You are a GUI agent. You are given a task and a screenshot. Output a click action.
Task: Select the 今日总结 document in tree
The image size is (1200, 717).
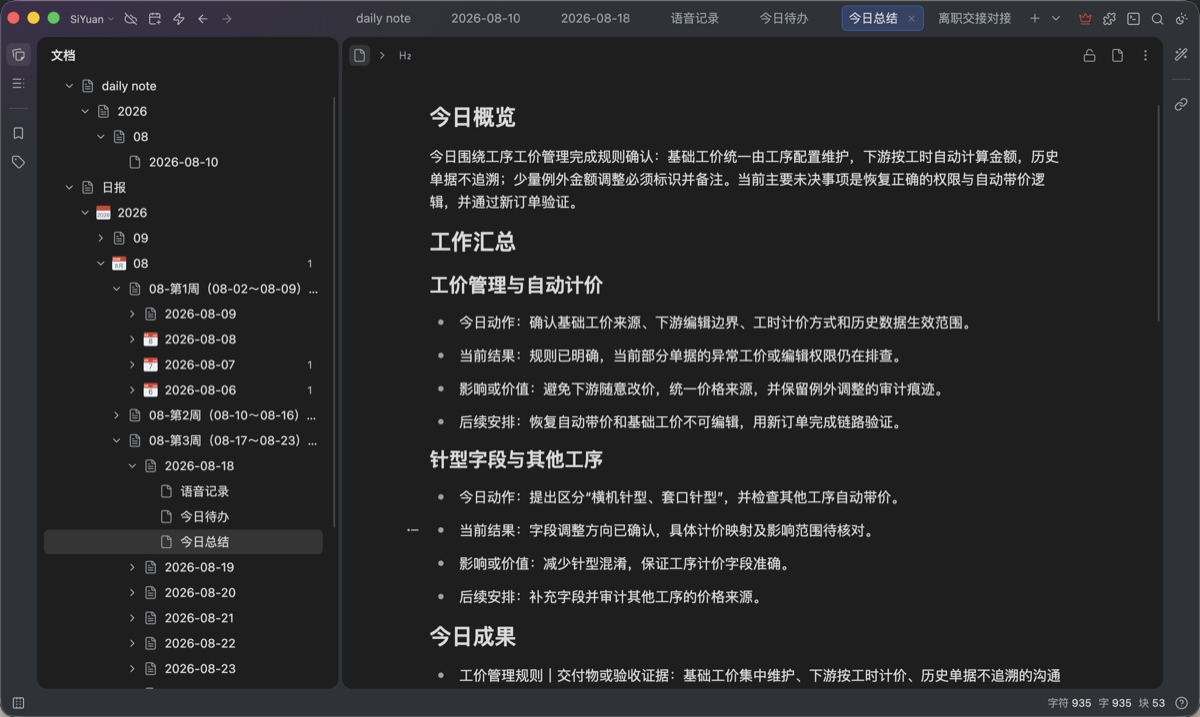pos(183,542)
